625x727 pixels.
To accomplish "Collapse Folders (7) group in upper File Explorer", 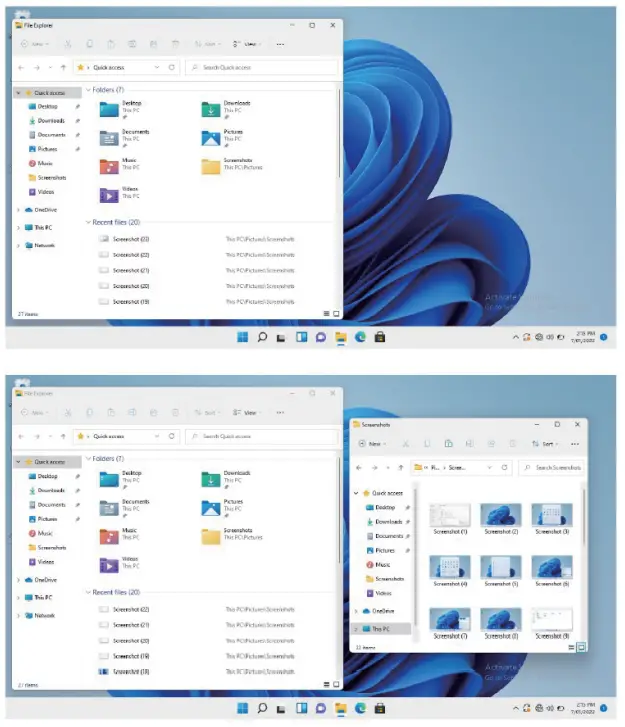I will click(x=88, y=89).
